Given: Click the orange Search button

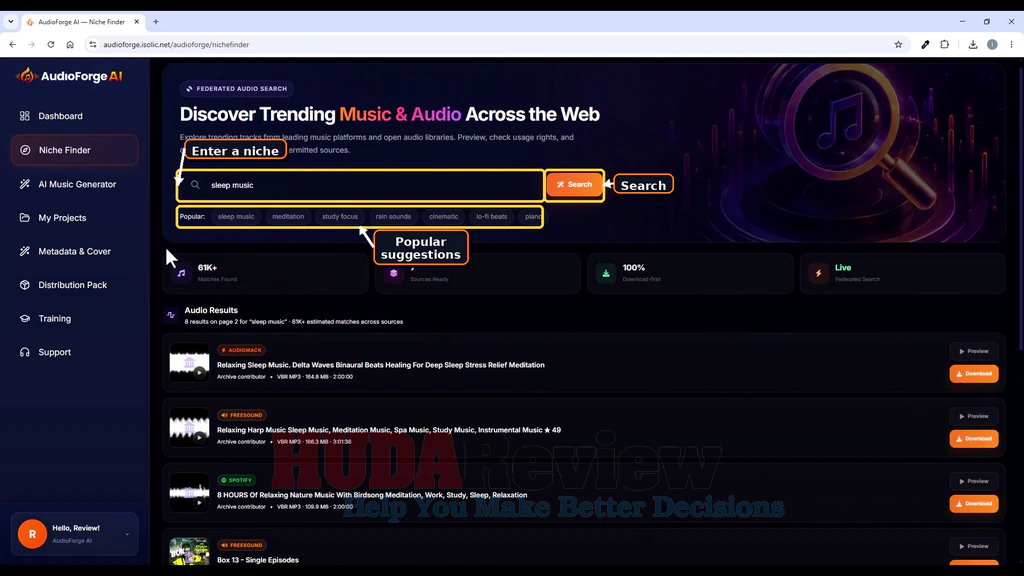Looking at the screenshot, I should click(574, 185).
